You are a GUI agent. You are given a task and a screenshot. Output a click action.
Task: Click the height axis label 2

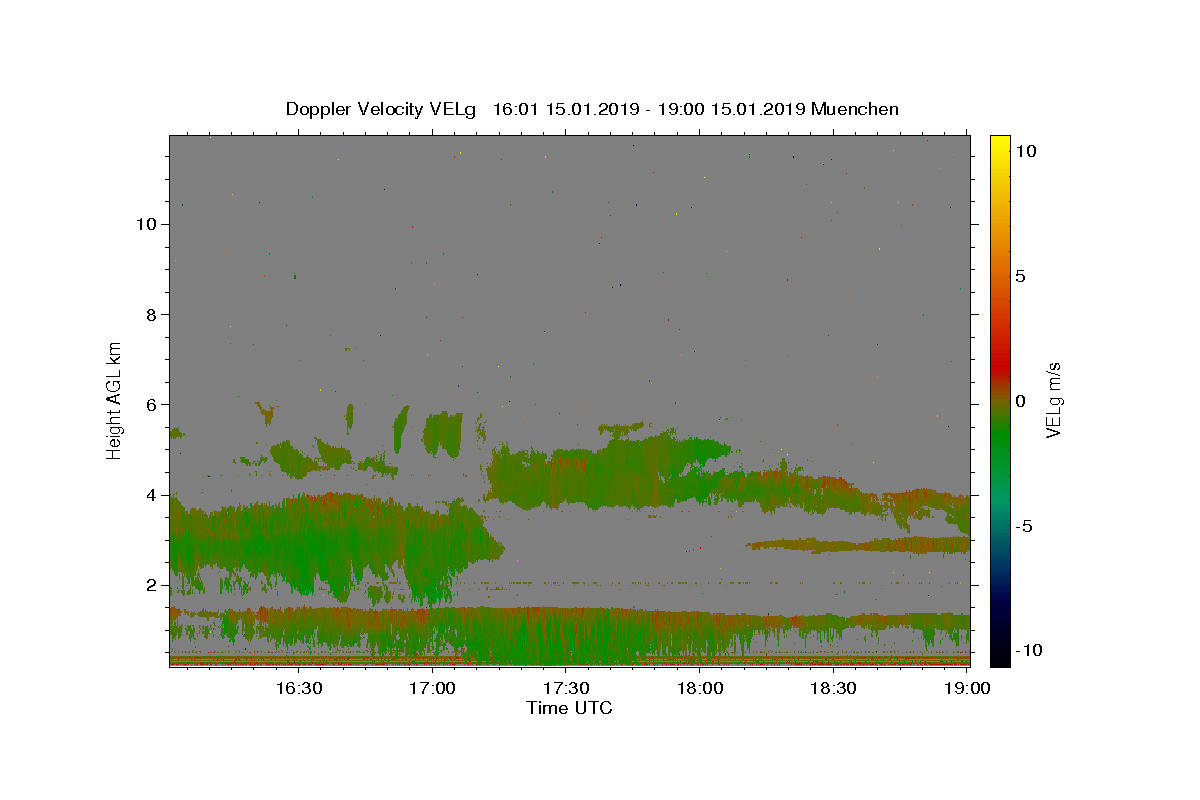pos(152,585)
